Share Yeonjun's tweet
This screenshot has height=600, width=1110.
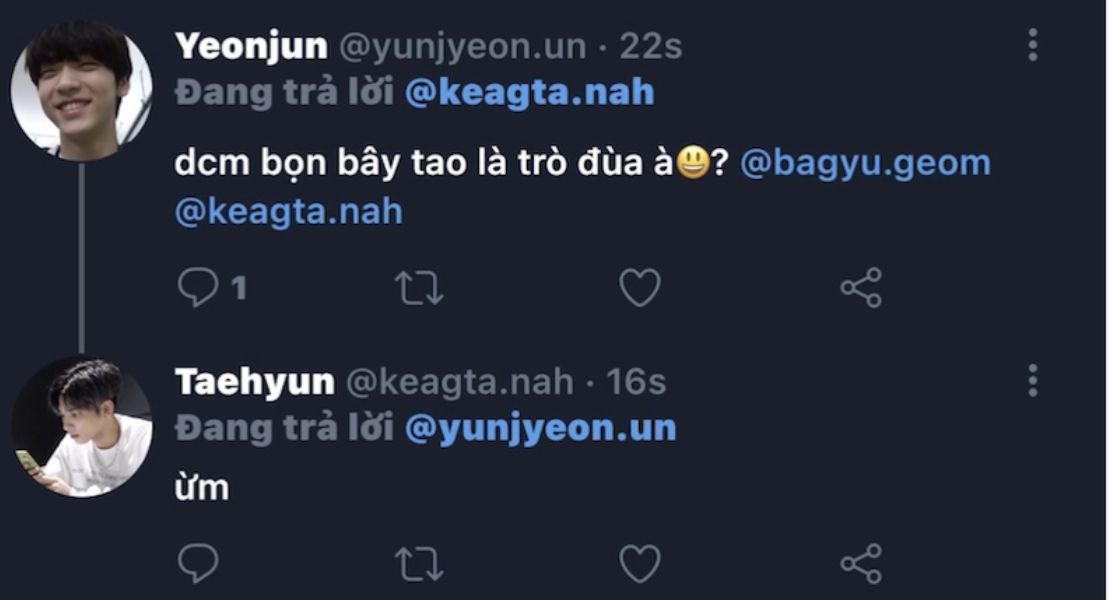pyautogui.click(x=861, y=288)
